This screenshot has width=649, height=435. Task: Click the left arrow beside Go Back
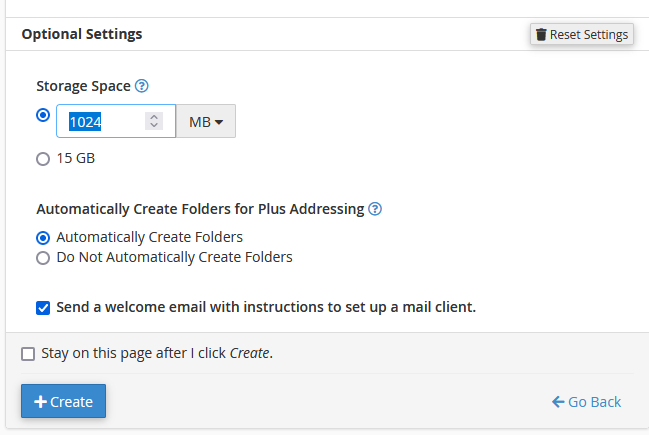click(x=557, y=402)
